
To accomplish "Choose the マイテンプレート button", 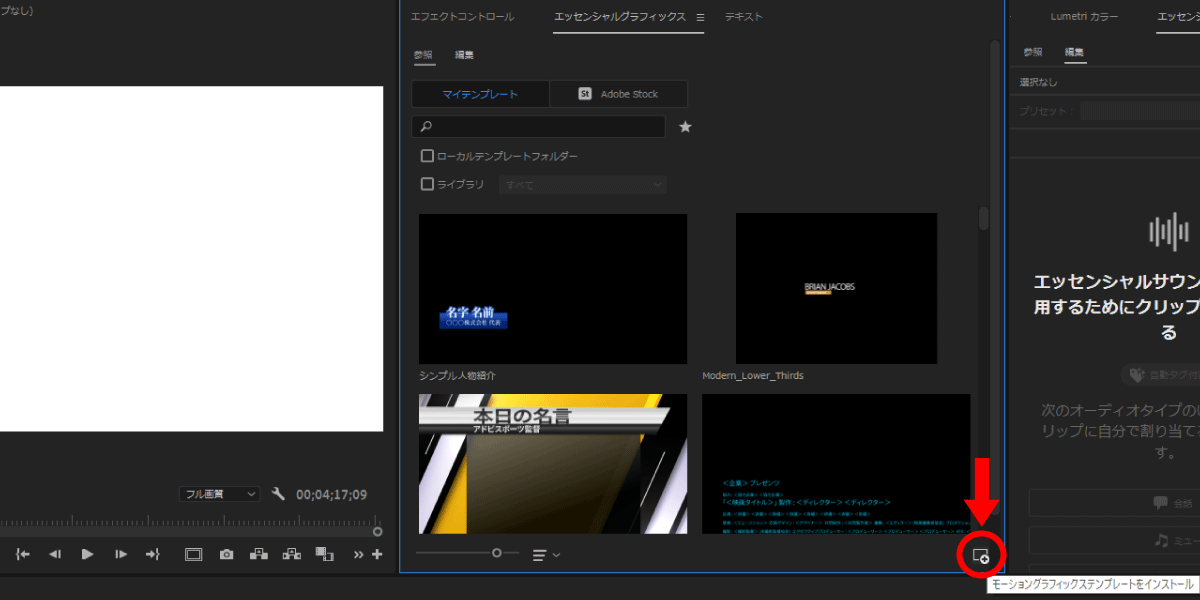I will [481, 94].
